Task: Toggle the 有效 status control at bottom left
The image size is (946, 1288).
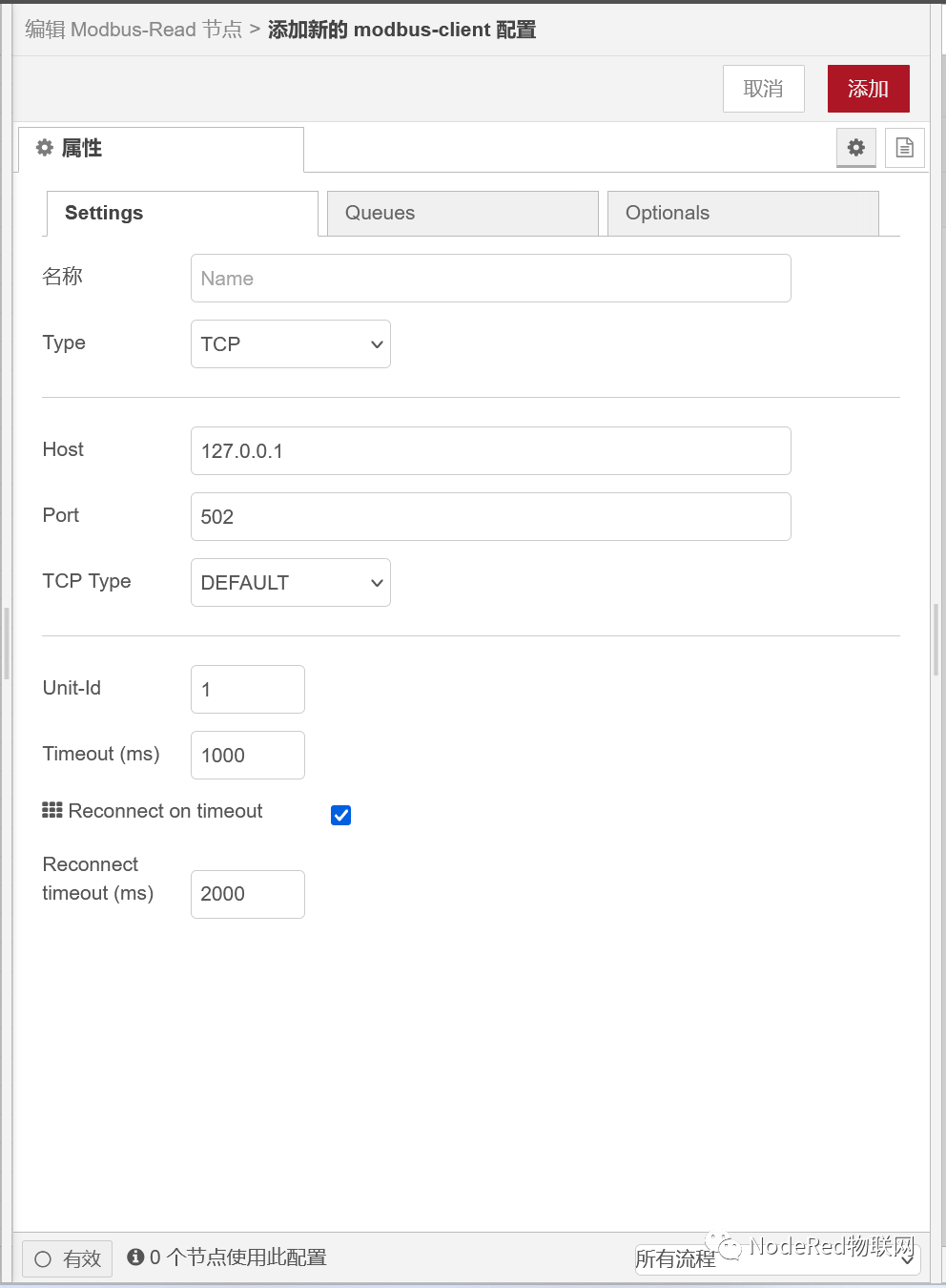Action: tap(66, 1258)
